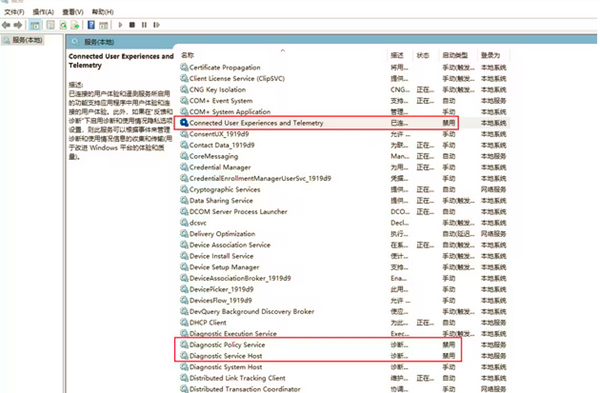Click gear icon beside Distributed Link Tracking Client
The width and height of the screenshot is (600, 393).
pos(184,378)
